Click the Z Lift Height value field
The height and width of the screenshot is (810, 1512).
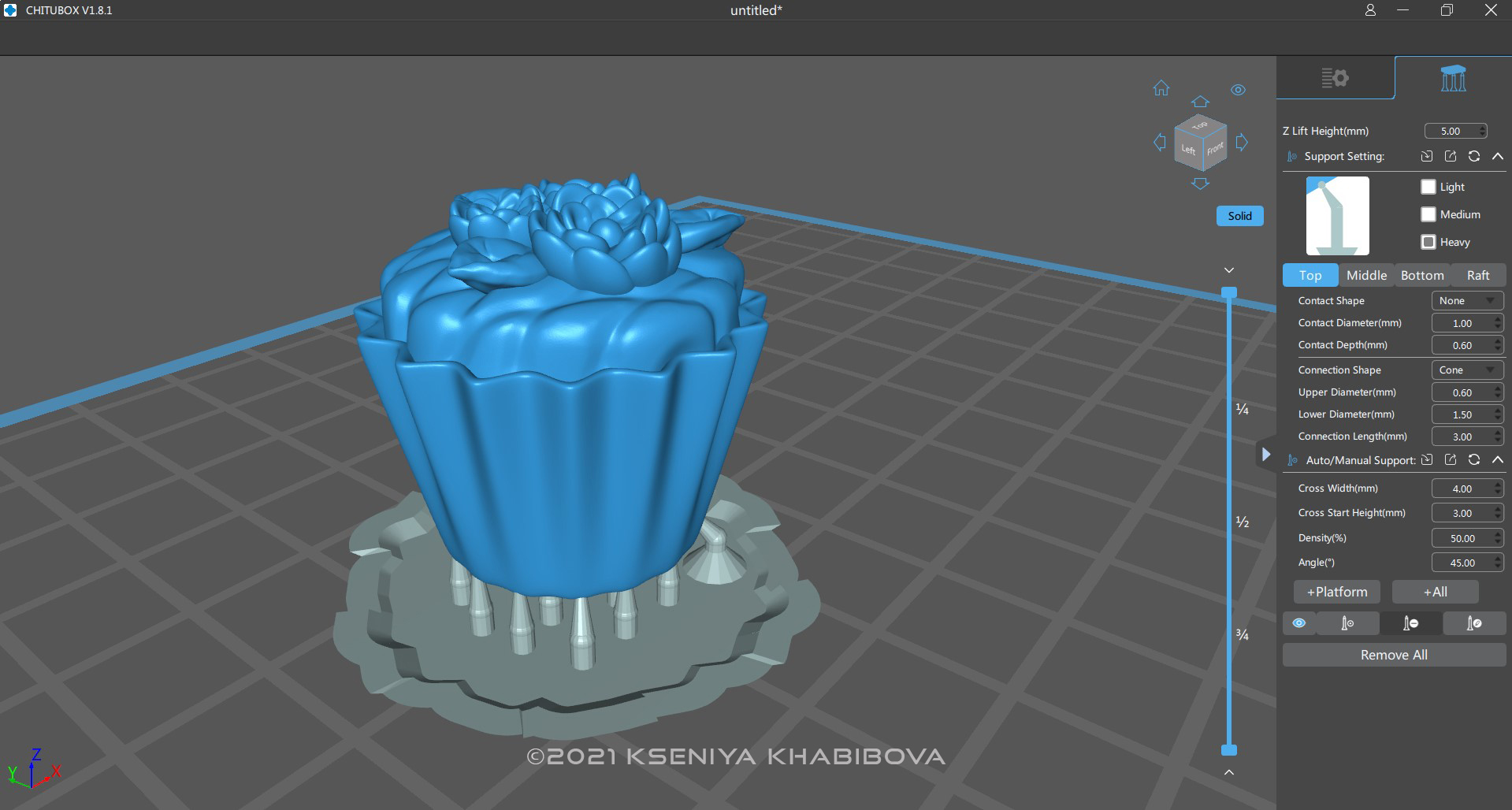(x=1455, y=131)
